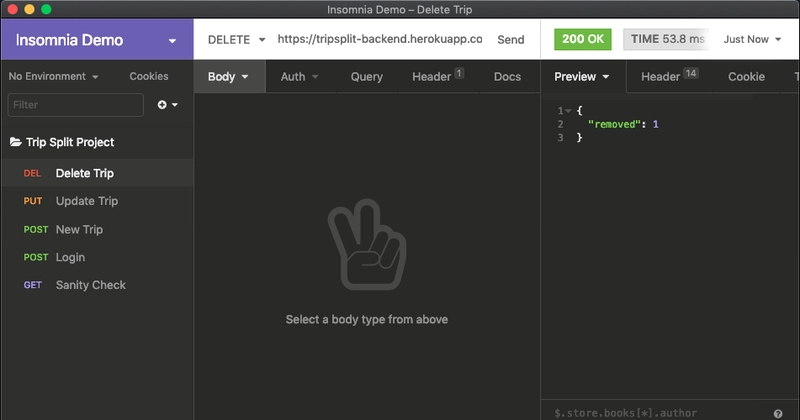The width and height of the screenshot is (800, 420).
Task: Expand the No Environment dropdown
Action: coord(53,76)
